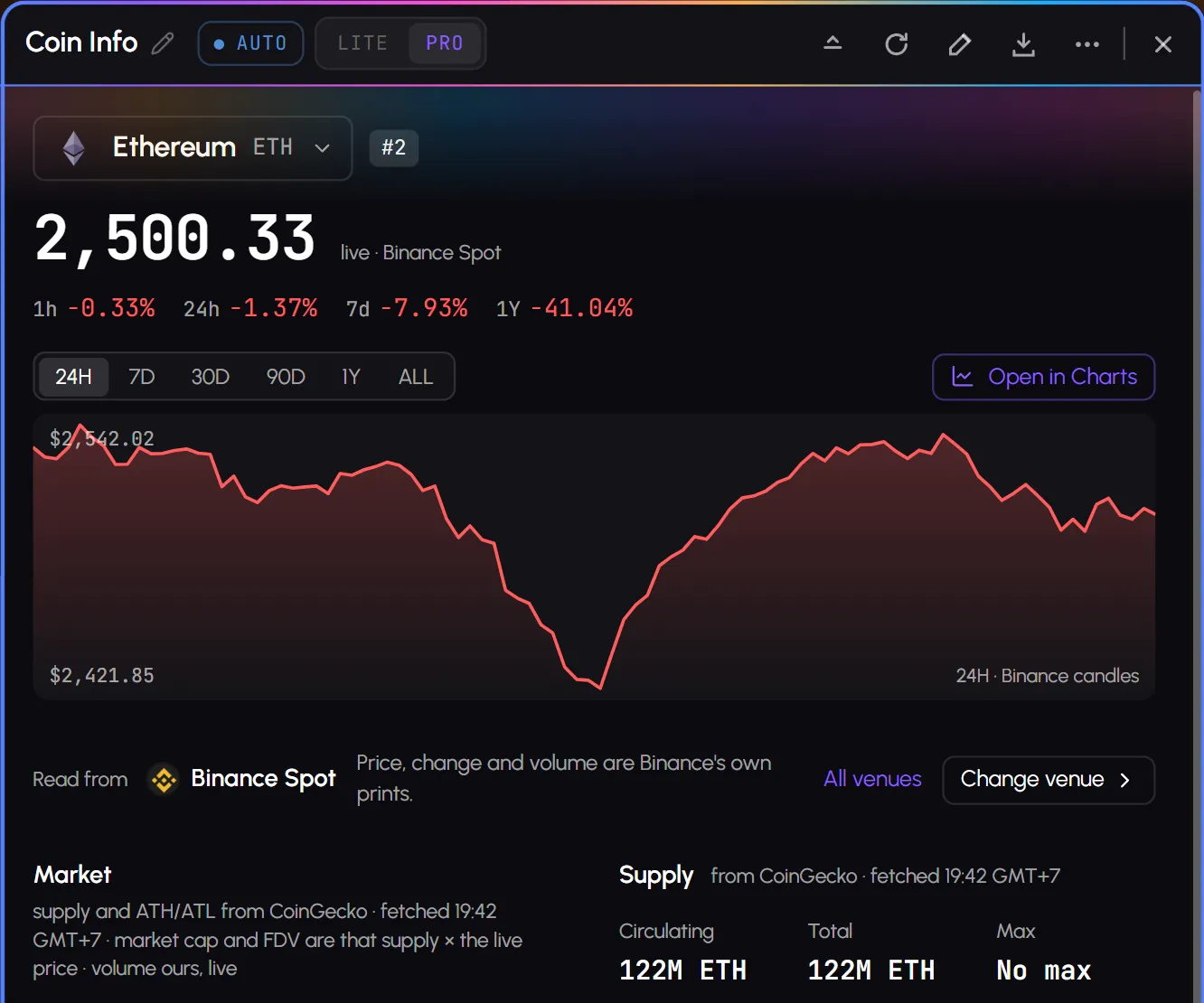Viewport: 1204px width, 1003px height.
Task: Open the All venues link
Action: 872,779
